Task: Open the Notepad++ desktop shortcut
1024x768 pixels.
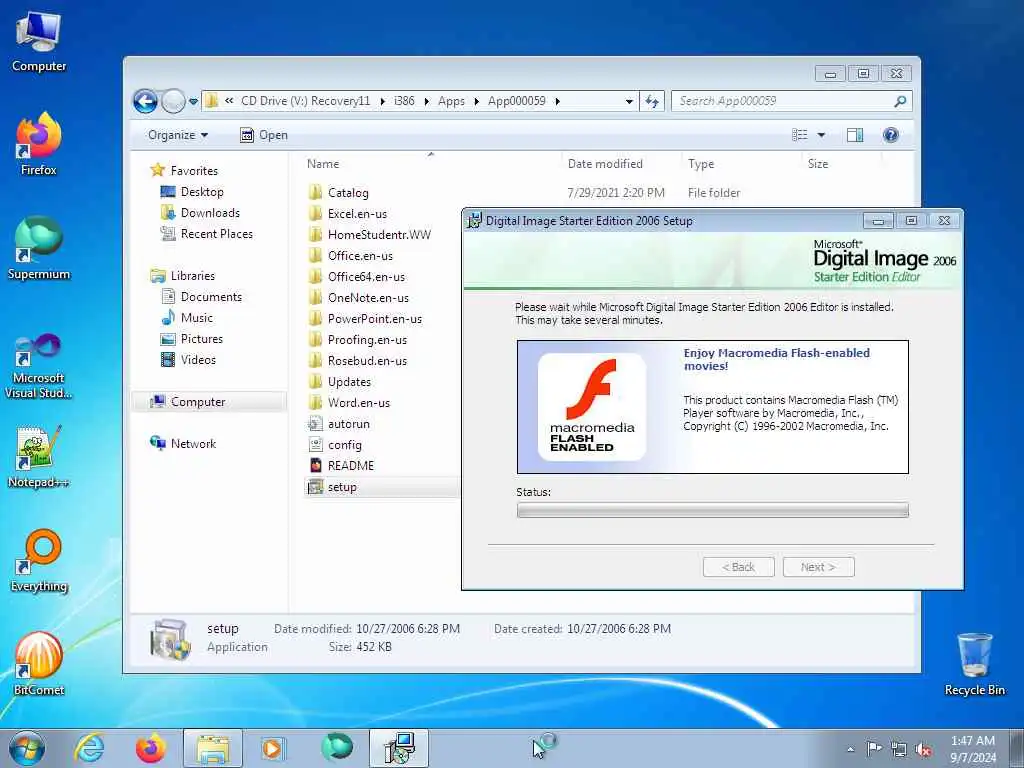Action: coord(39,457)
